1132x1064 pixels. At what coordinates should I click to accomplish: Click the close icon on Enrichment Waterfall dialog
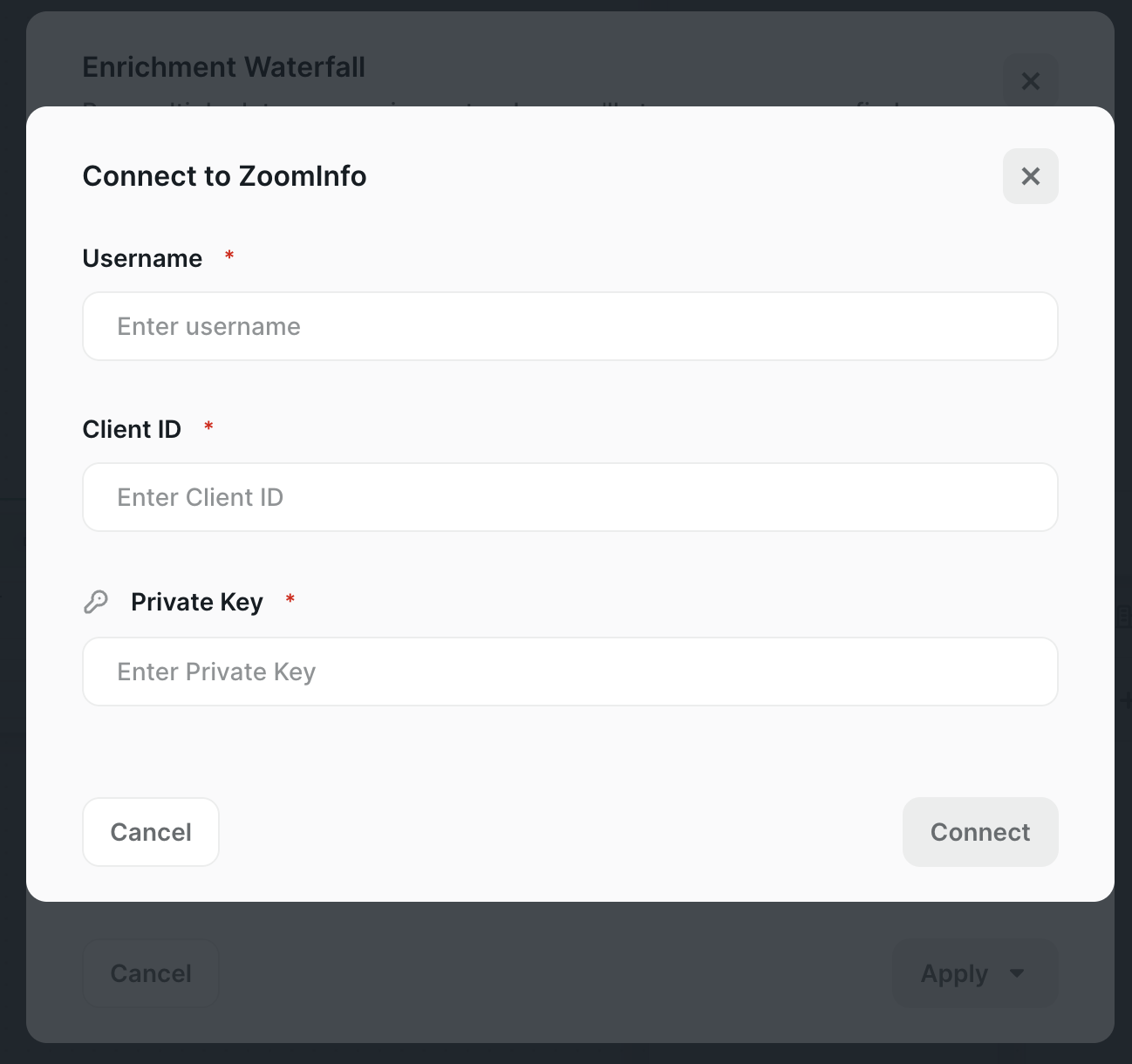(x=1030, y=80)
